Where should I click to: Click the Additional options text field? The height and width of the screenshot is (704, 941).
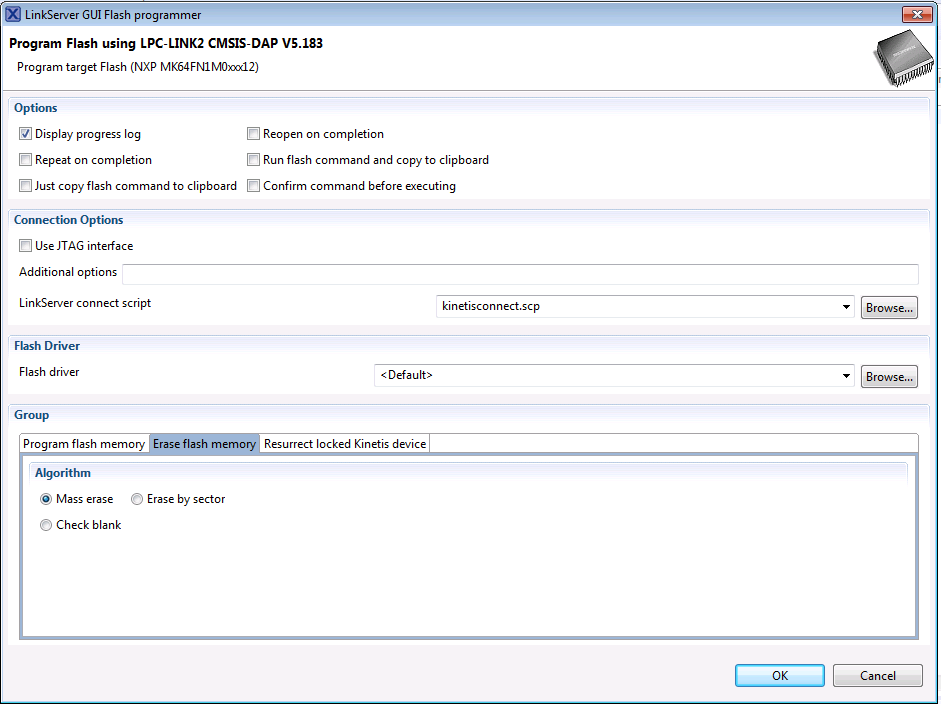(520, 274)
